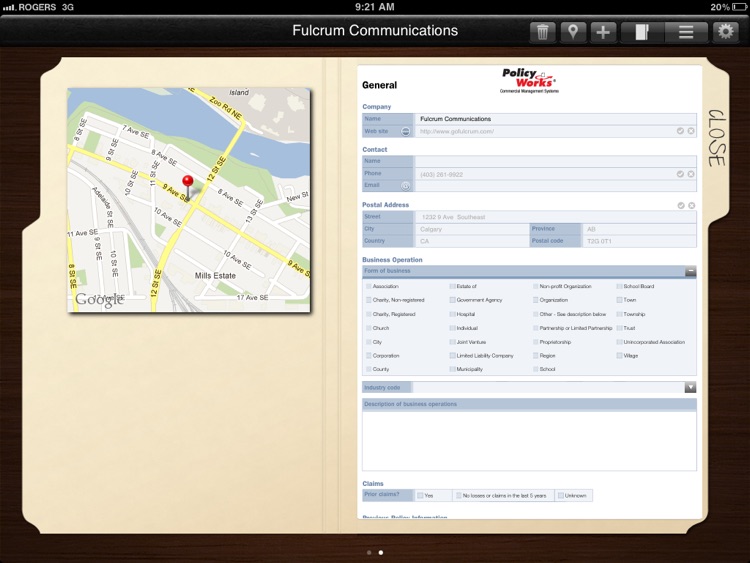The image size is (750, 563).
Task: Open the Google map thumbnail
Action: (189, 200)
